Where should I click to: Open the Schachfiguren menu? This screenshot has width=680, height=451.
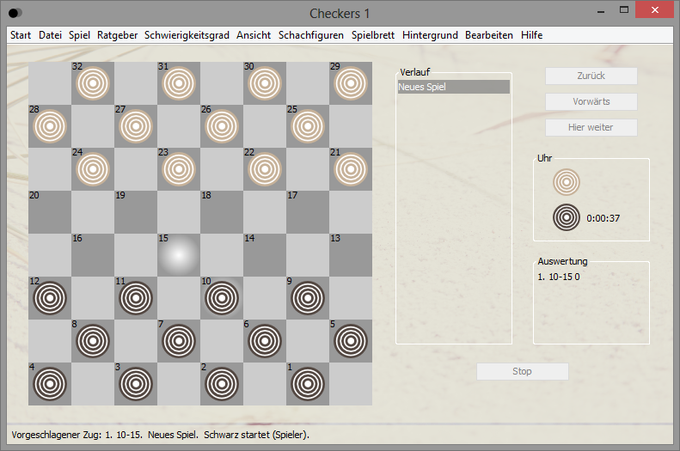(x=311, y=35)
